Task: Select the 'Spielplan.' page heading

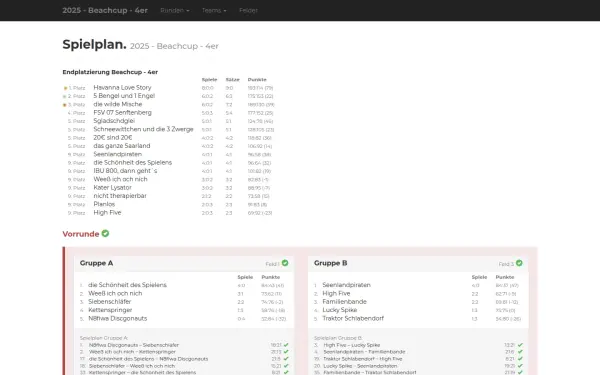Action: (94, 44)
